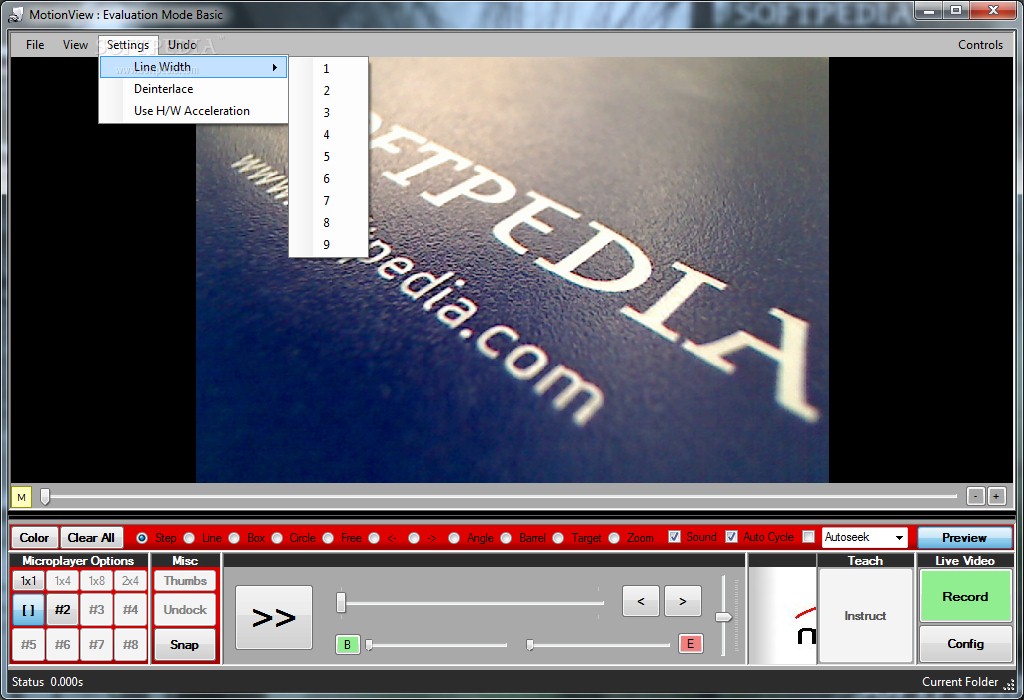The height and width of the screenshot is (700, 1024).
Task: Open the View menu
Action: 75,44
